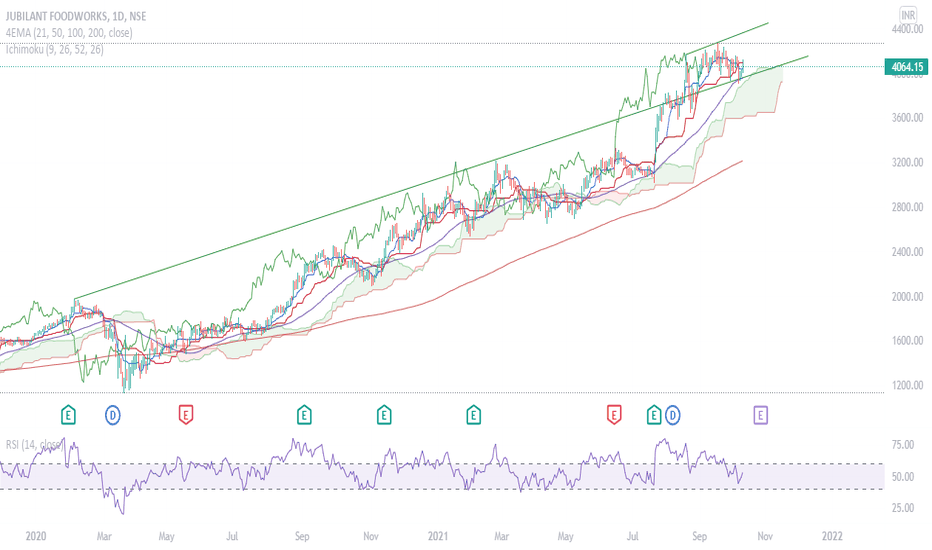Click the RSI 50.00 scale label
The image size is (932, 550).
[903, 477]
